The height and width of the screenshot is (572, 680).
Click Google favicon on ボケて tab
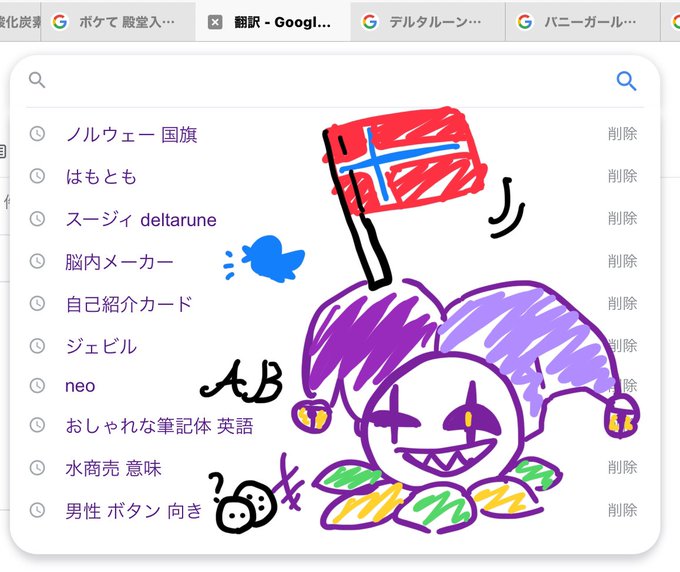60,22
